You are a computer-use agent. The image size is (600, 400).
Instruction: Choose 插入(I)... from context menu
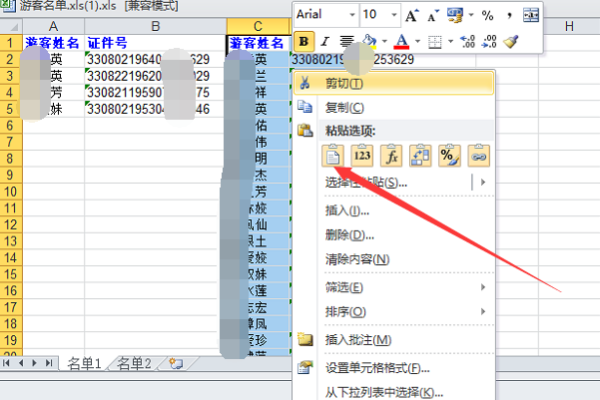[x=393, y=211]
